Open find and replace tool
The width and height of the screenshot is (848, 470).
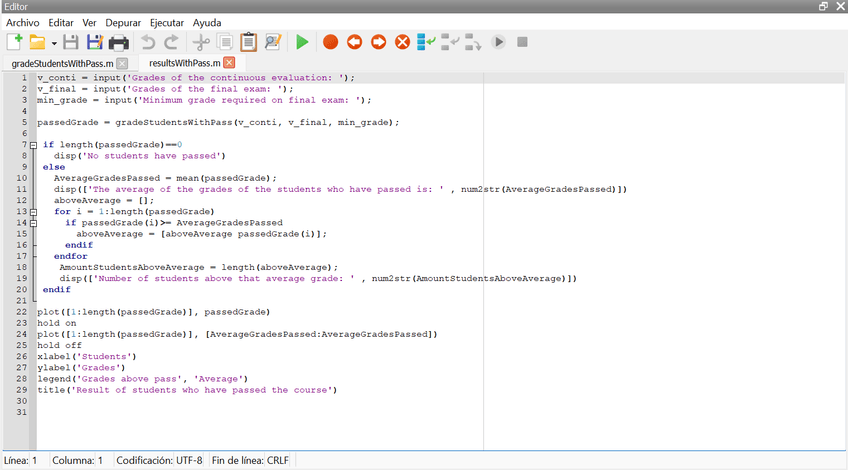273,42
